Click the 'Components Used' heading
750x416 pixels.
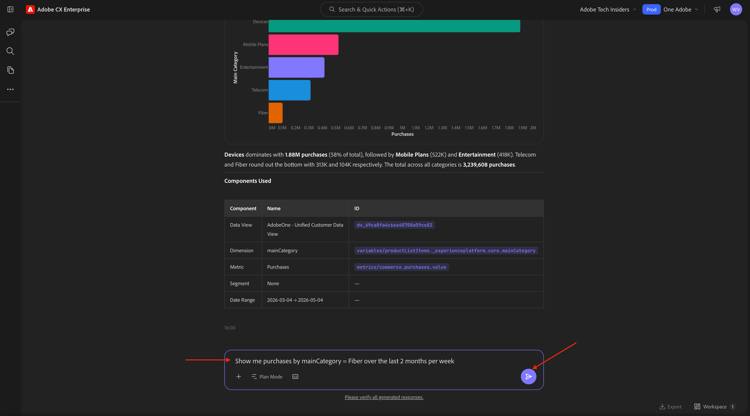coord(247,181)
